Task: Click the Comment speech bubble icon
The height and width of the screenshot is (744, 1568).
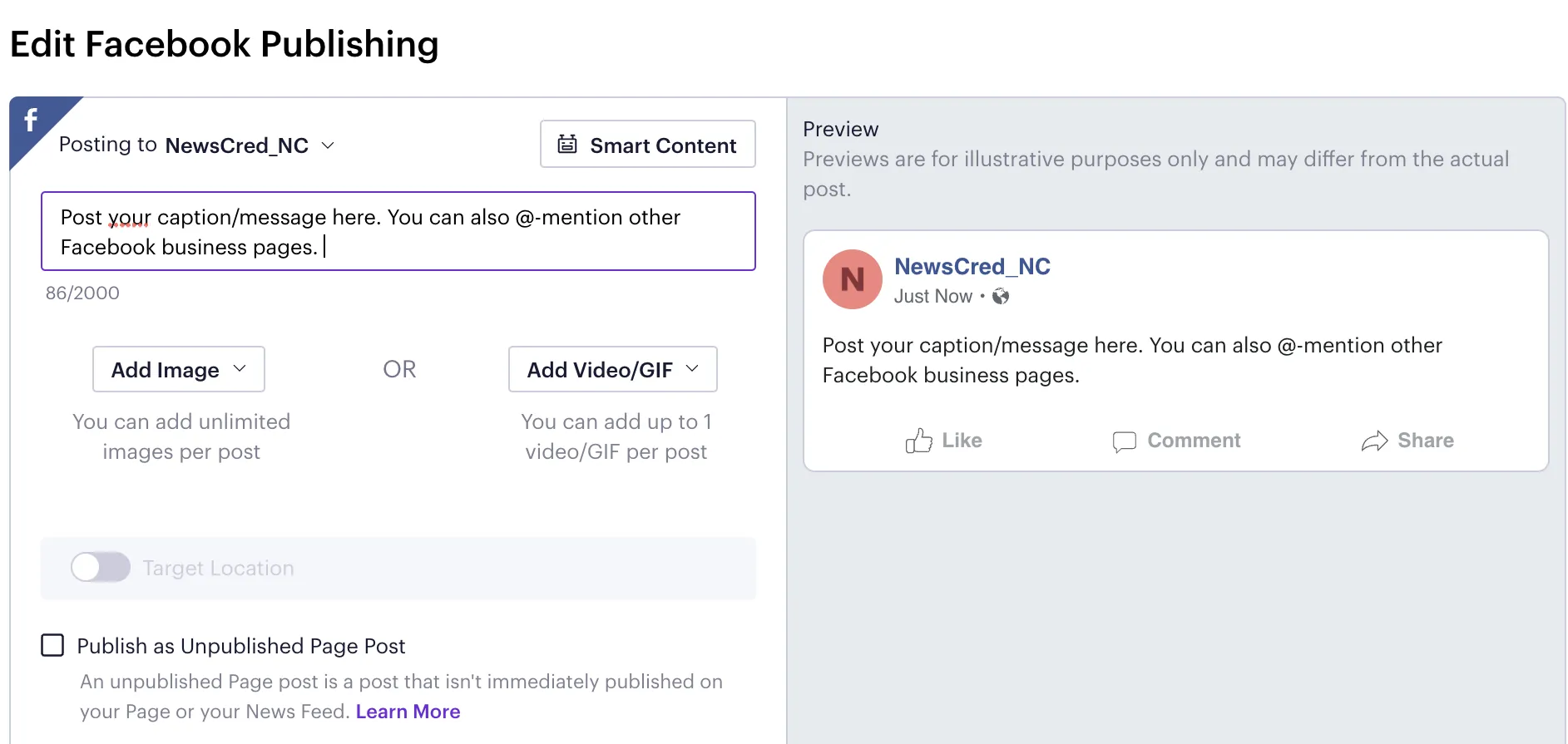Action: pyautogui.click(x=1124, y=441)
